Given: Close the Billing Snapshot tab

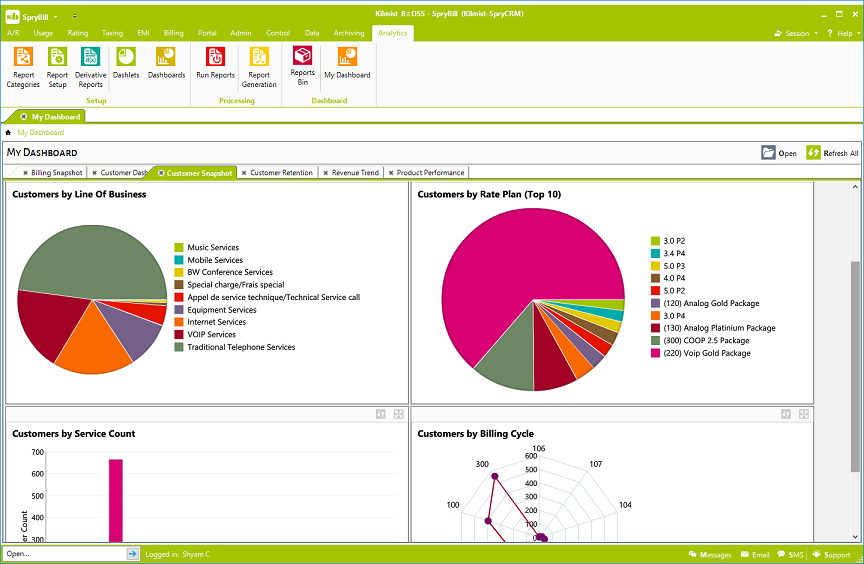Looking at the screenshot, I should pyautogui.click(x=25, y=173).
